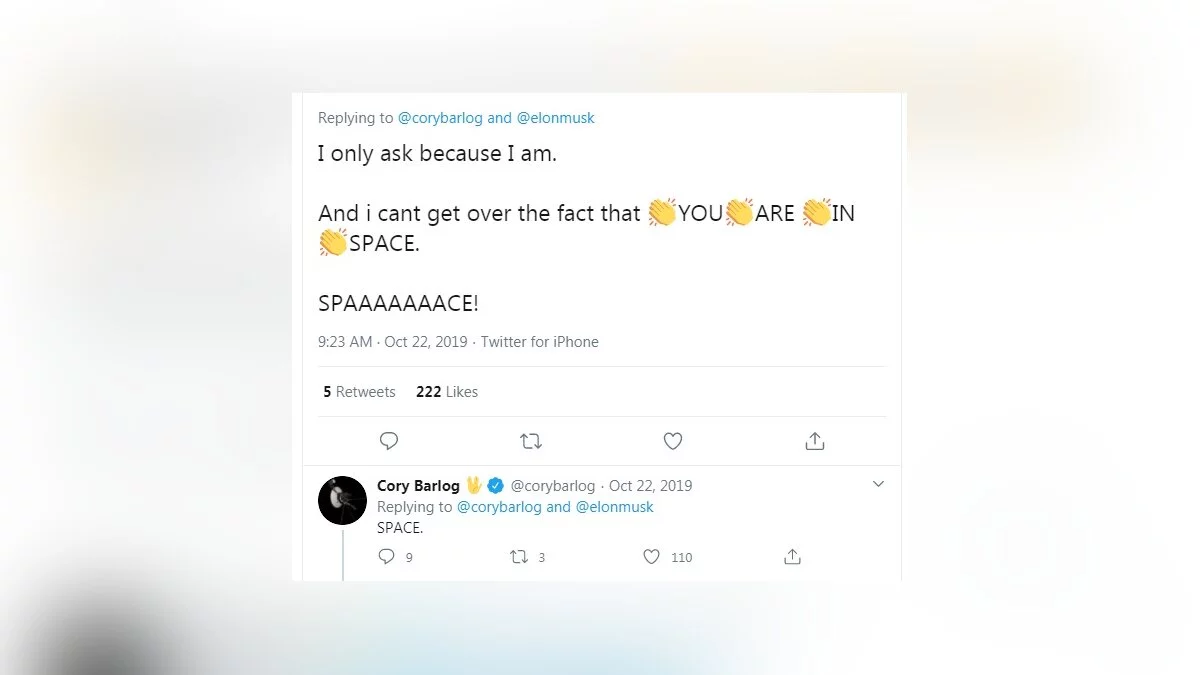
Task: Open Cory Barlog's profile picture
Action: pyautogui.click(x=342, y=500)
